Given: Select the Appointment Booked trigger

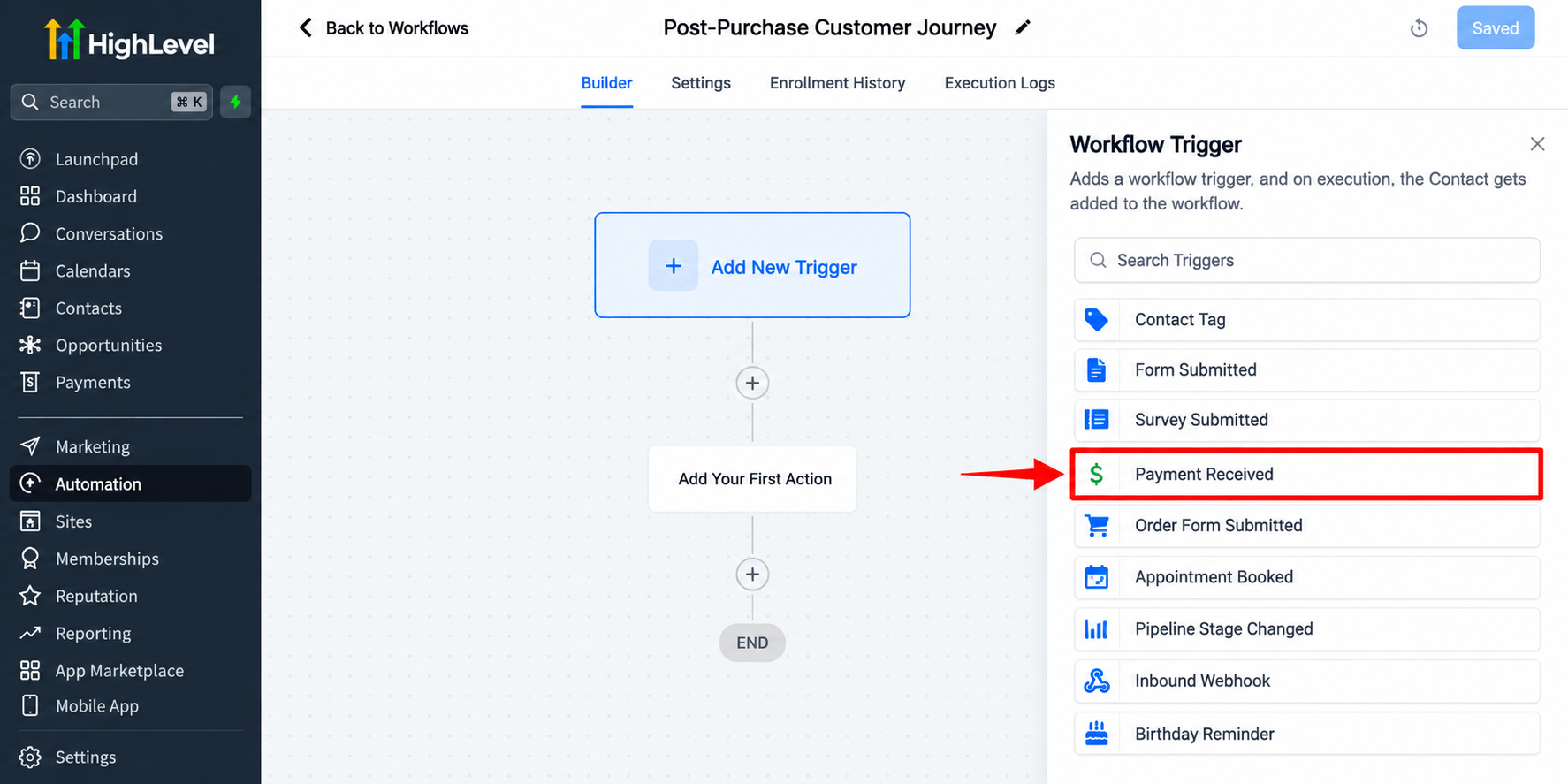Looking at the screenshot, I should tap(1306, 577).
